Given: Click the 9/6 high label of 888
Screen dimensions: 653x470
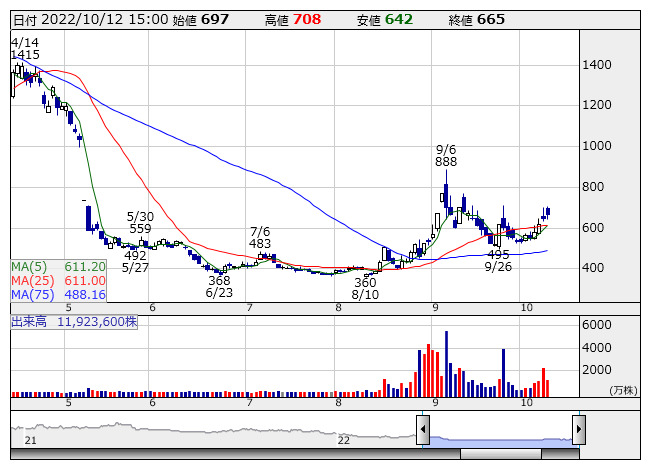Looking at the screenshot, I should [446, 161].
